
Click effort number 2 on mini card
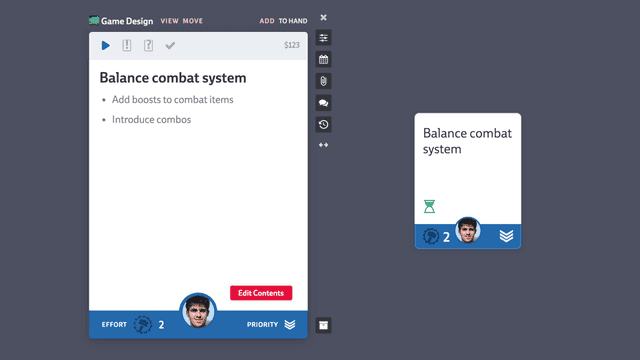pyautogui.click(x=447, y=237)
